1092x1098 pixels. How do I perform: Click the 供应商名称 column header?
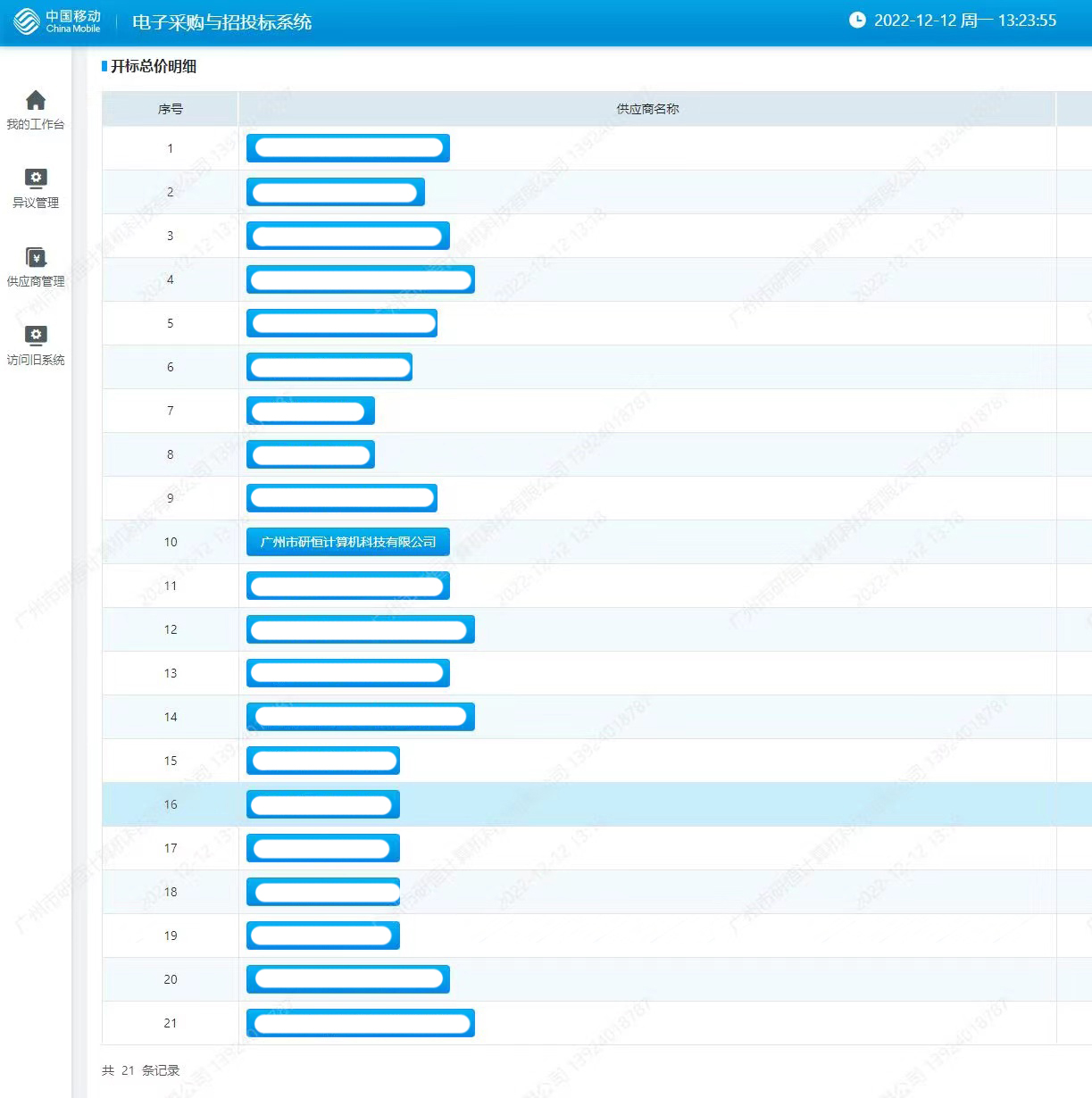[x=647, y=109]
